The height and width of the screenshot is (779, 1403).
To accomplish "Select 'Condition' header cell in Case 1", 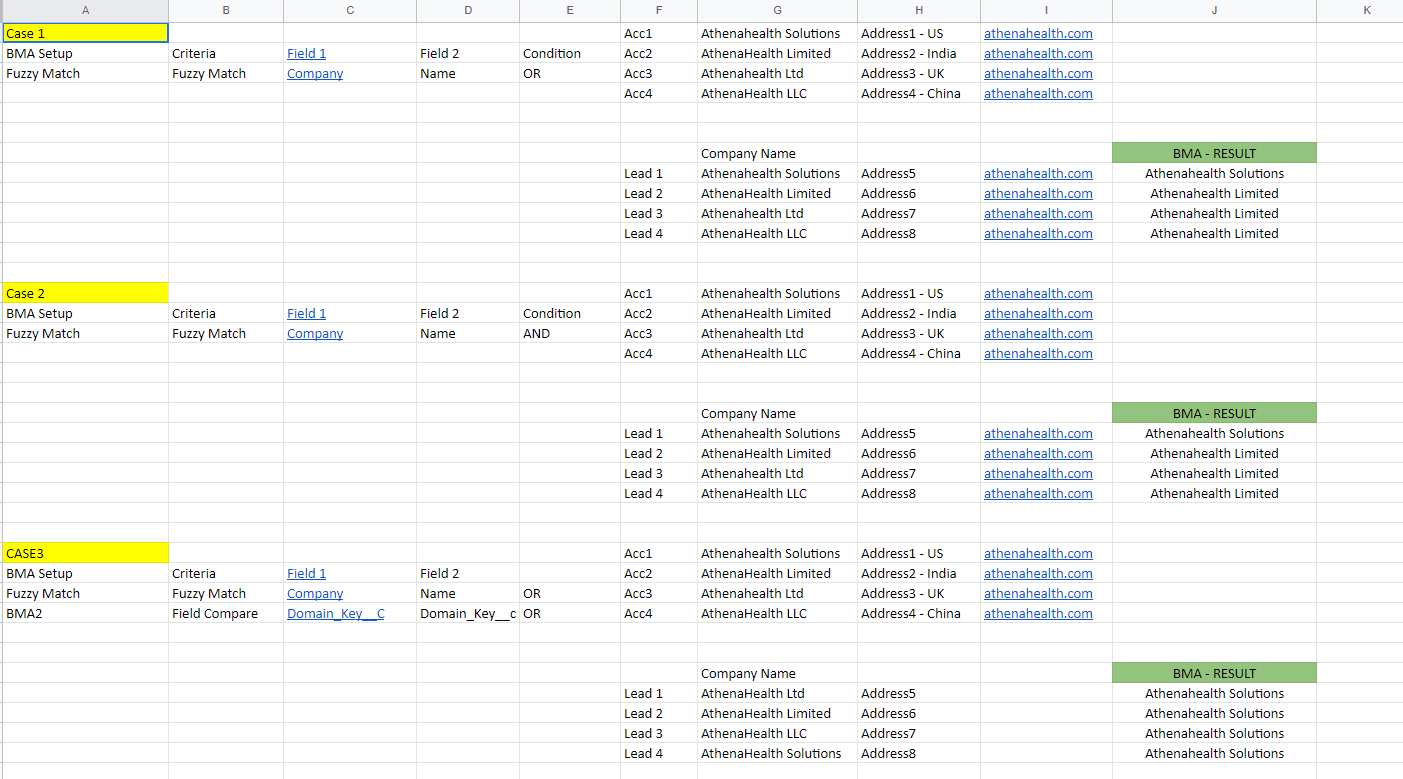I will pos(570,53).
